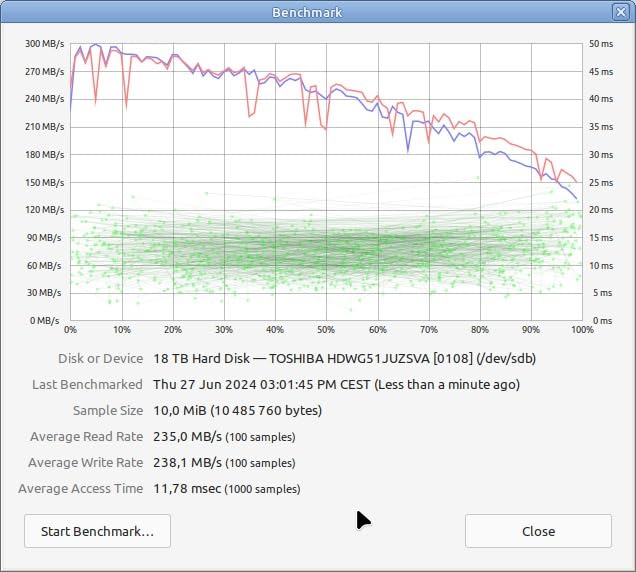This screenshot has height=572, width=636.
Task: Close the Benchmark window via title bar X
Action: (x=621, y=12)
